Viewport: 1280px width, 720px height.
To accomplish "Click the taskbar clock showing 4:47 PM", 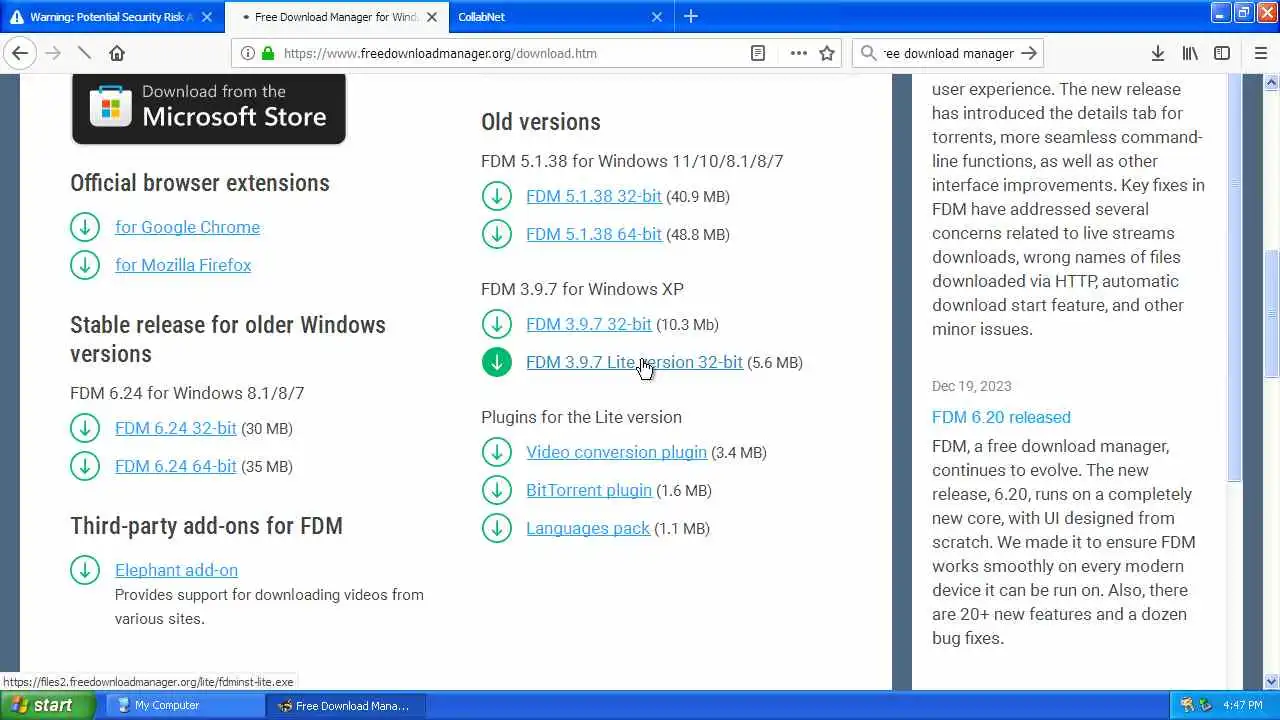I will [x=1242, y=705].
